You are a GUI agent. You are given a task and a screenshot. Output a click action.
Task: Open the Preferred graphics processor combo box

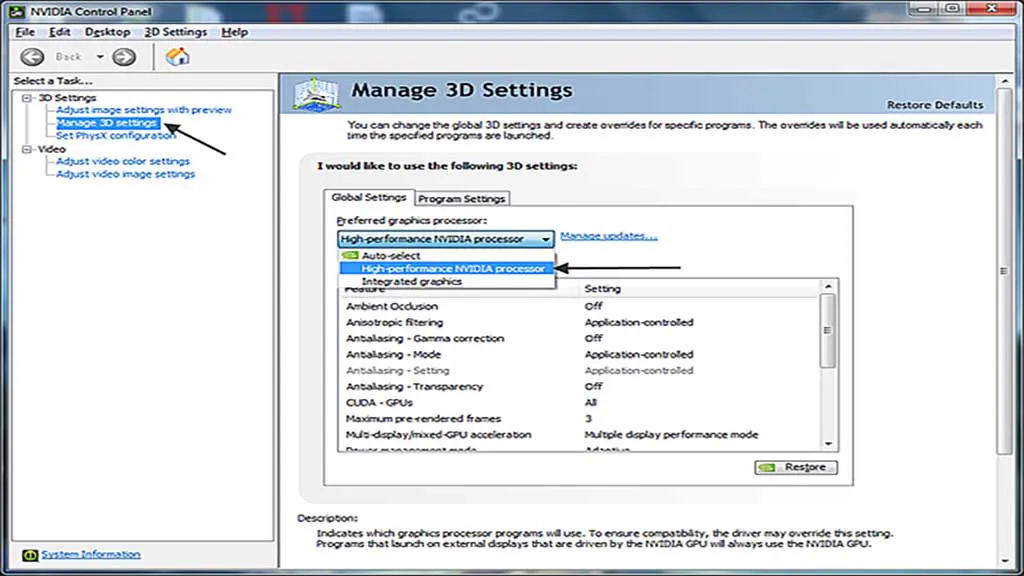445,239
